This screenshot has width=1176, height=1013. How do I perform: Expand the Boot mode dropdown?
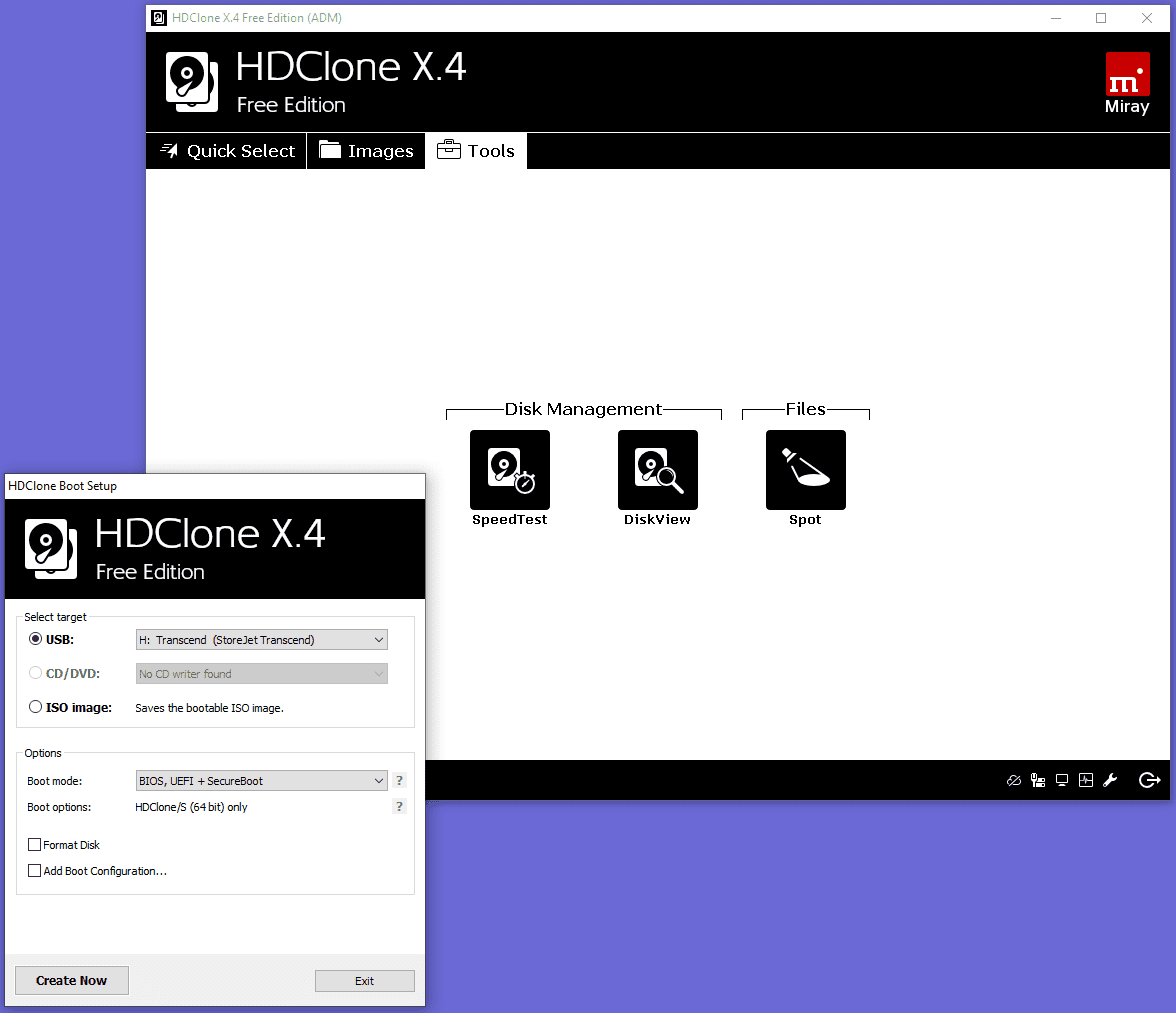pyautogui.click(x=262, y=781)
